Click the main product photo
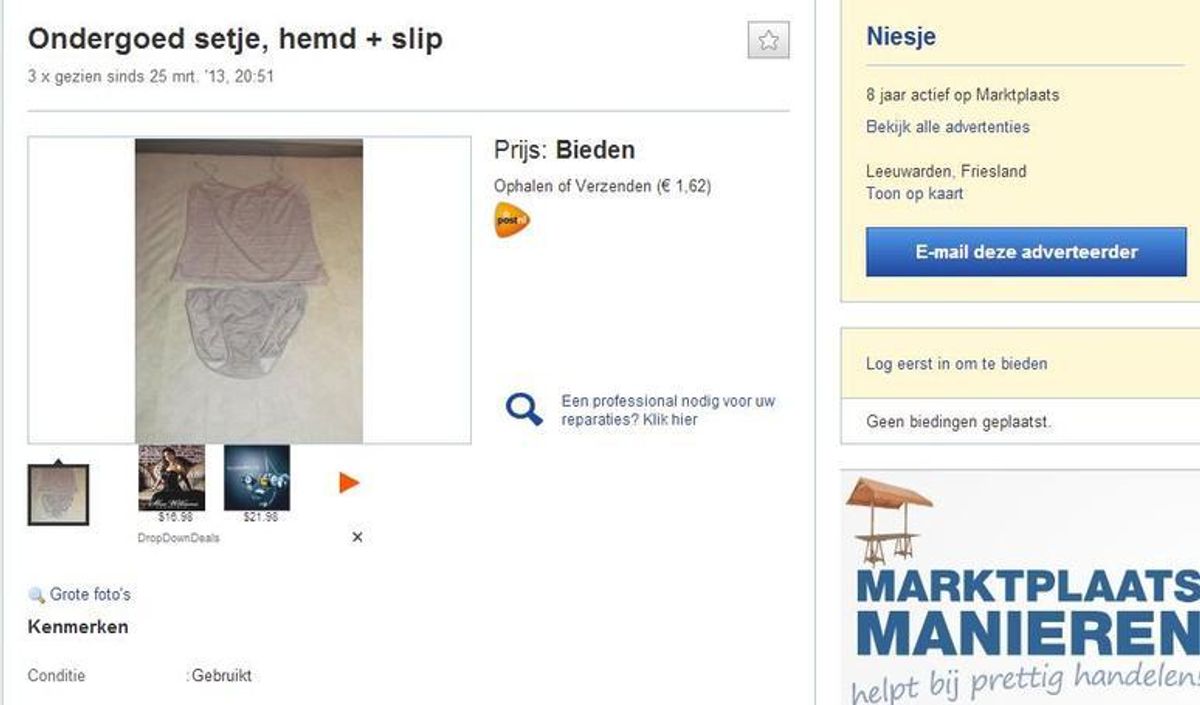 (x=249, y=290)
